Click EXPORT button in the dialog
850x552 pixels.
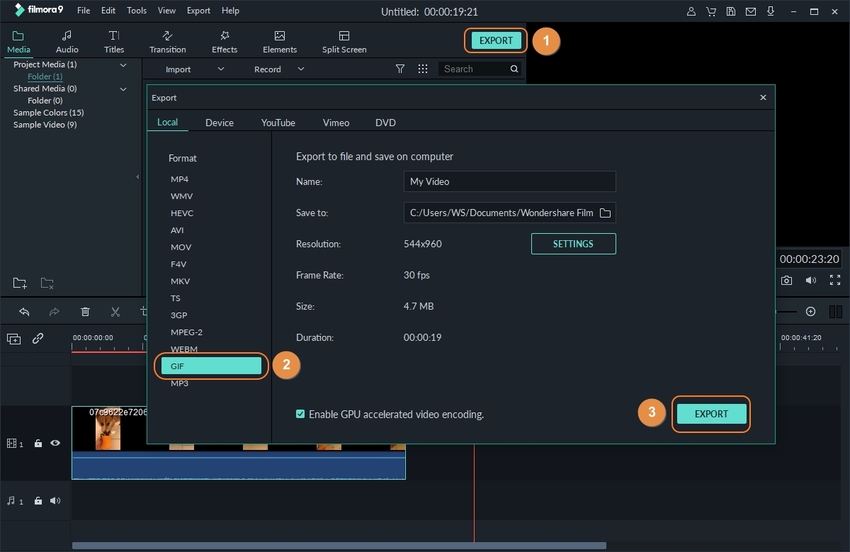click(711, 414)
